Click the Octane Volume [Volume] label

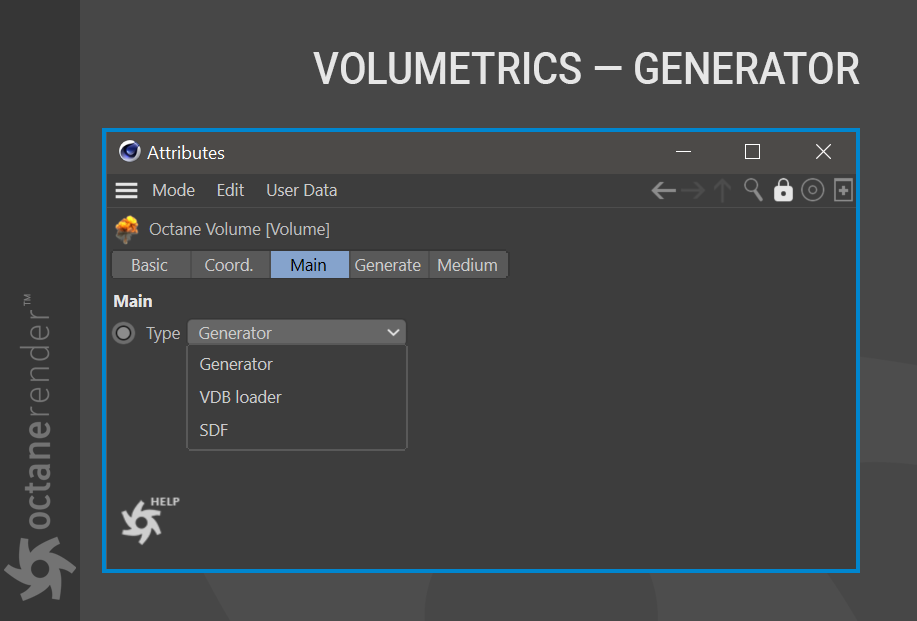click(239, 229)
